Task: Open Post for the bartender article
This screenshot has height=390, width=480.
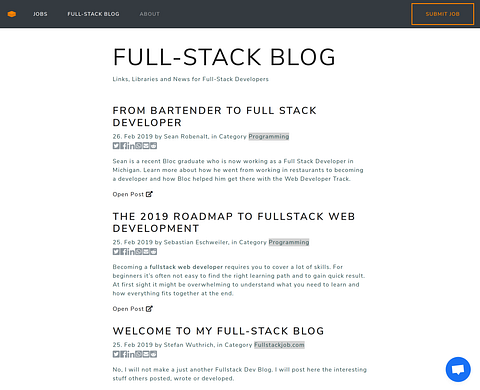Action: click(x=132, y=194)
